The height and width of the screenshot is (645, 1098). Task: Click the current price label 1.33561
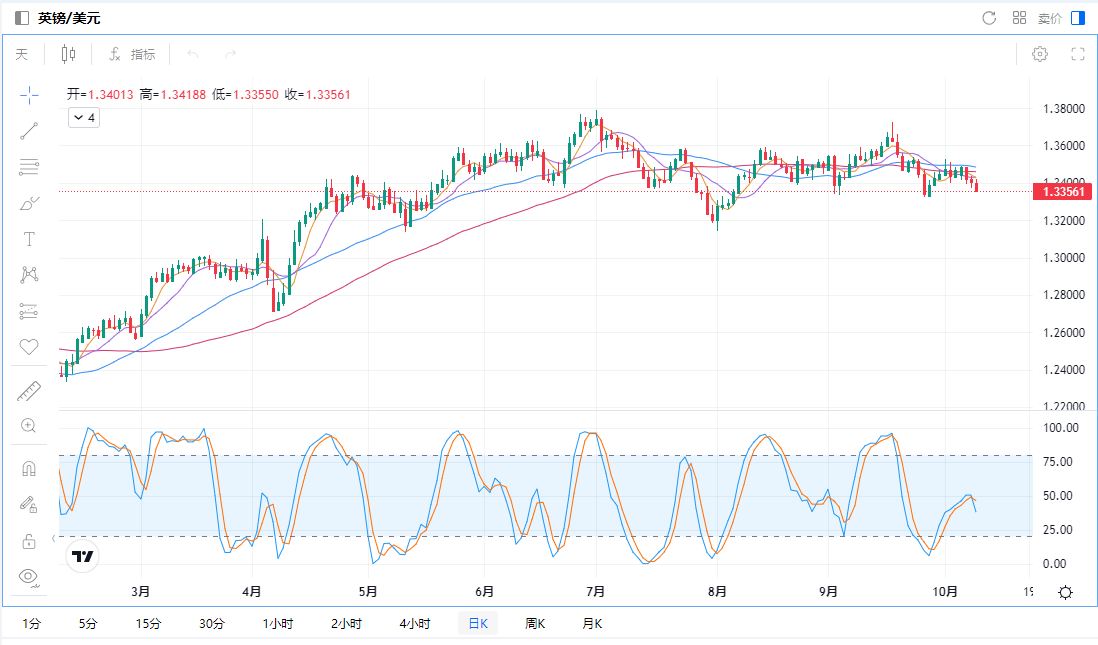point(1059,191)
